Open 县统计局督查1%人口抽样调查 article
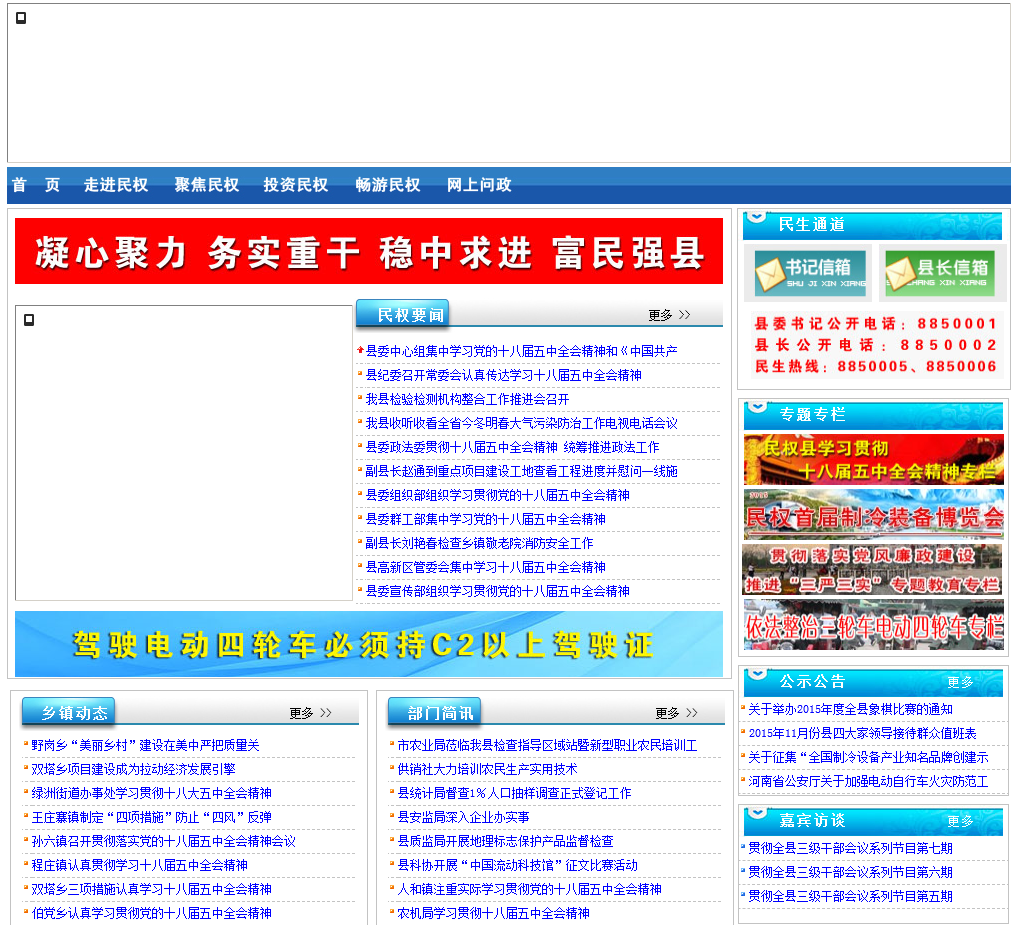1017x925 pixels. tap(514, 794)
